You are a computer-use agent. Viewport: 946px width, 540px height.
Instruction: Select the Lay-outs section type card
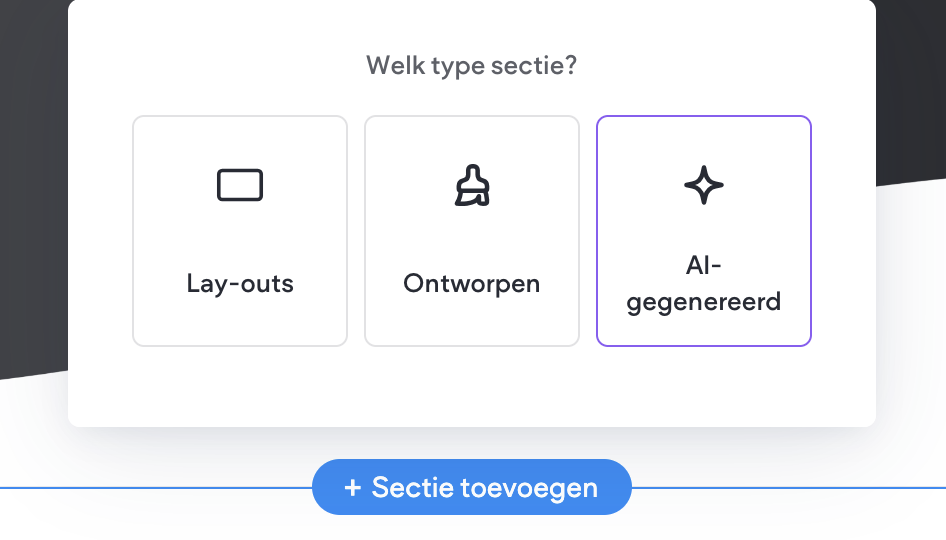[x=240, y=231]
